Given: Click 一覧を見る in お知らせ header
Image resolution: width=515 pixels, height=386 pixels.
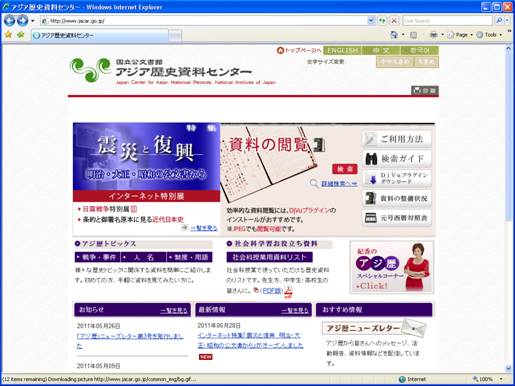Looking at the screenshot, I should pos(174,311).
